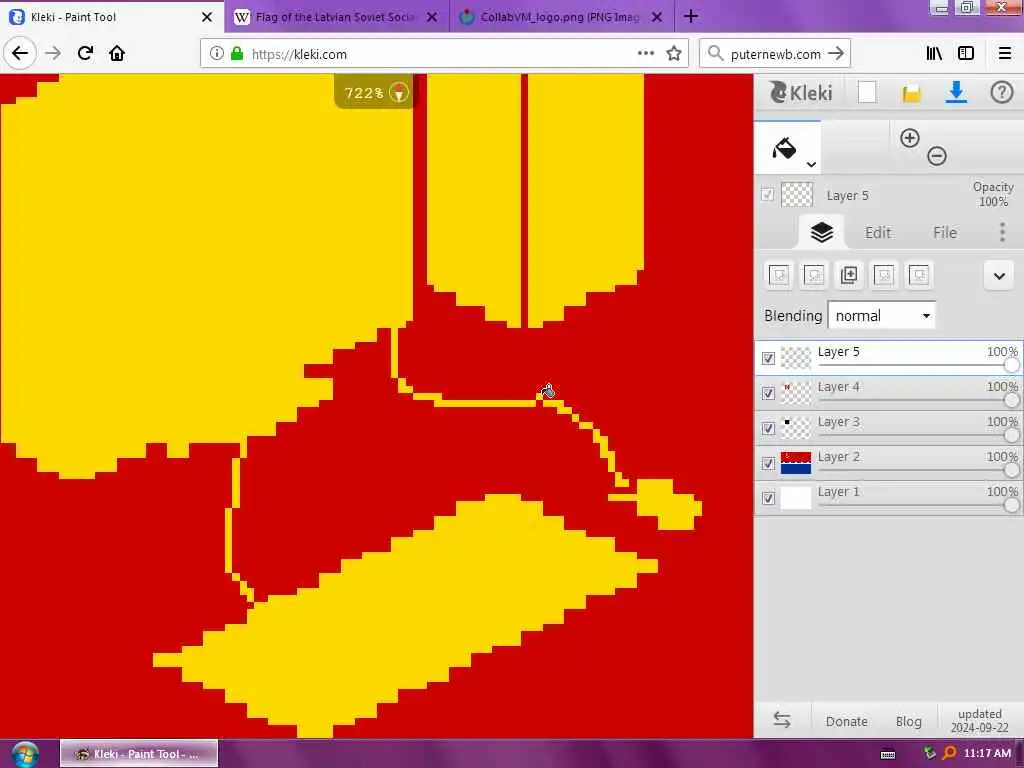
Task: Open the yellow import folder icon
Action: pyautogui.click(x=911, y=93)
